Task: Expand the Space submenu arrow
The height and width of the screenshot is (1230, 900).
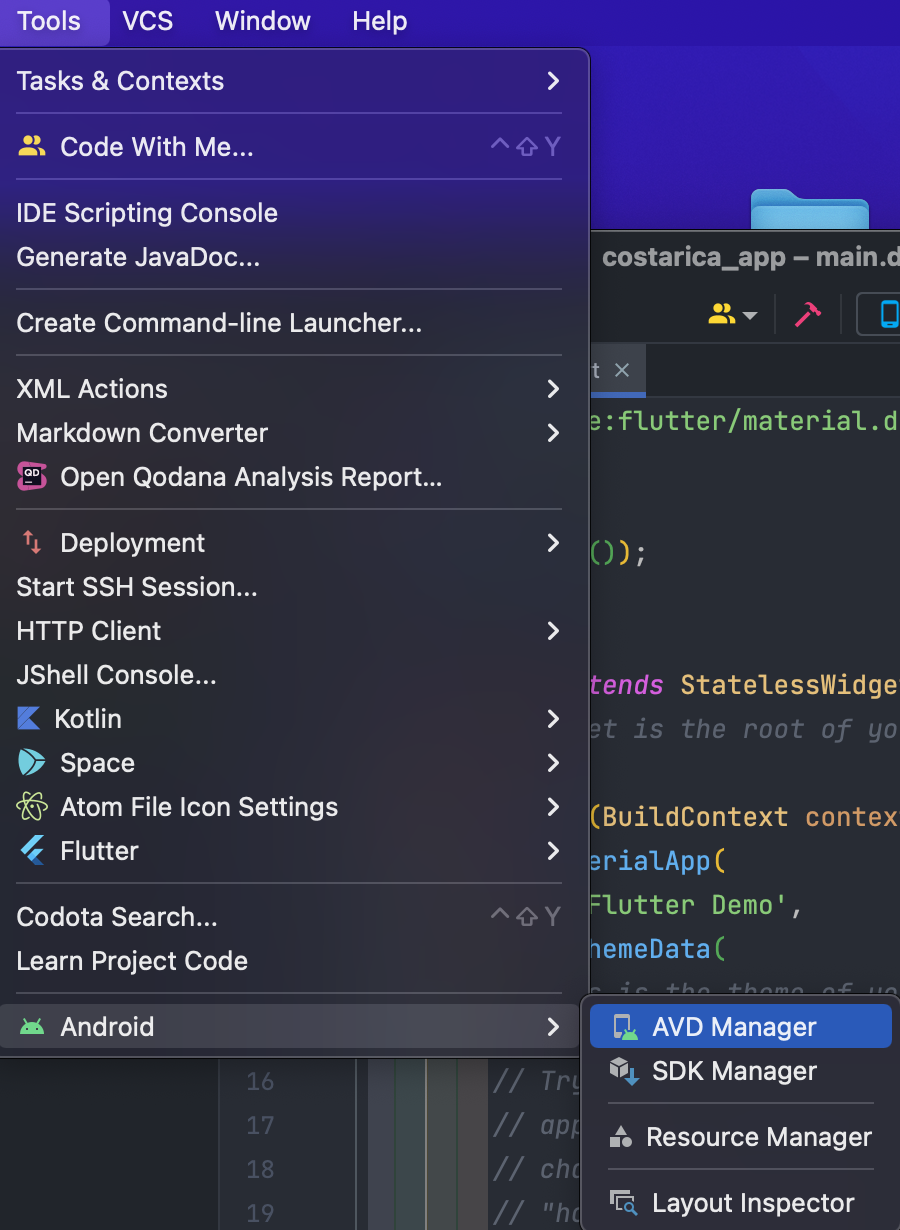Action: (553, 763)
